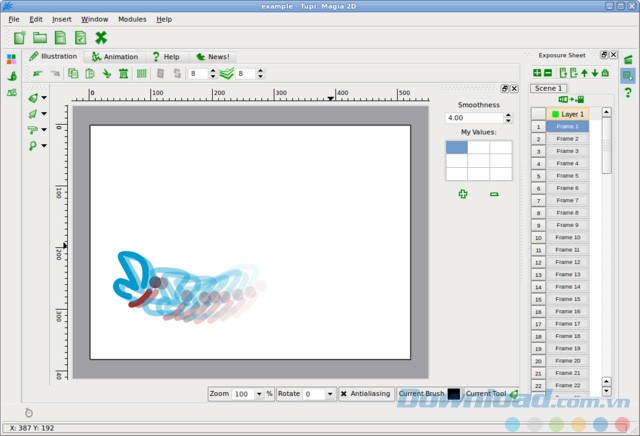Click the trash delete icon in Illustration toolbar
Viewport: 640px width, 436px height.
click(123, 74)
